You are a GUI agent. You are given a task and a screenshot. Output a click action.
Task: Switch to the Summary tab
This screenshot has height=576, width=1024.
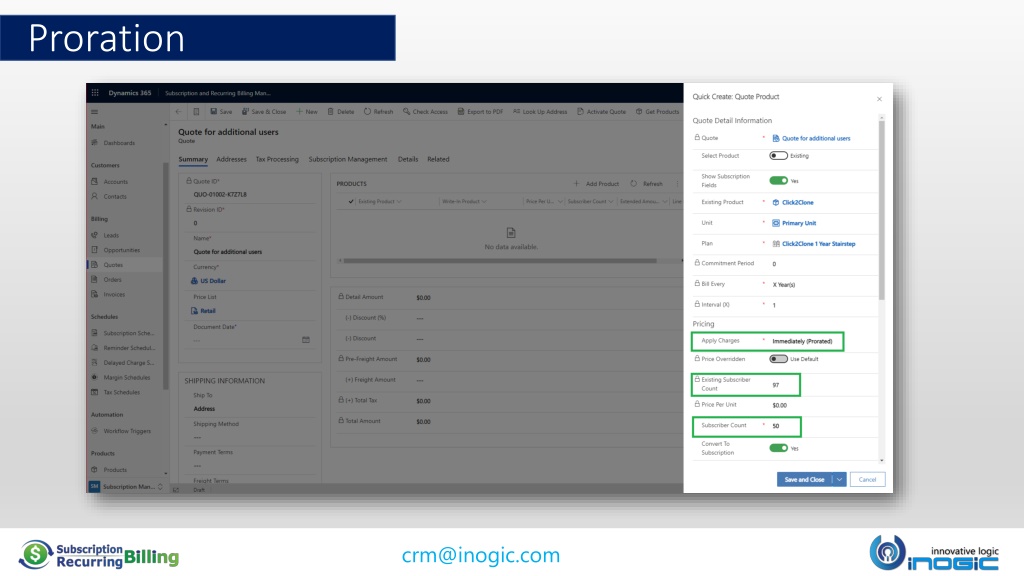point(193,159)
